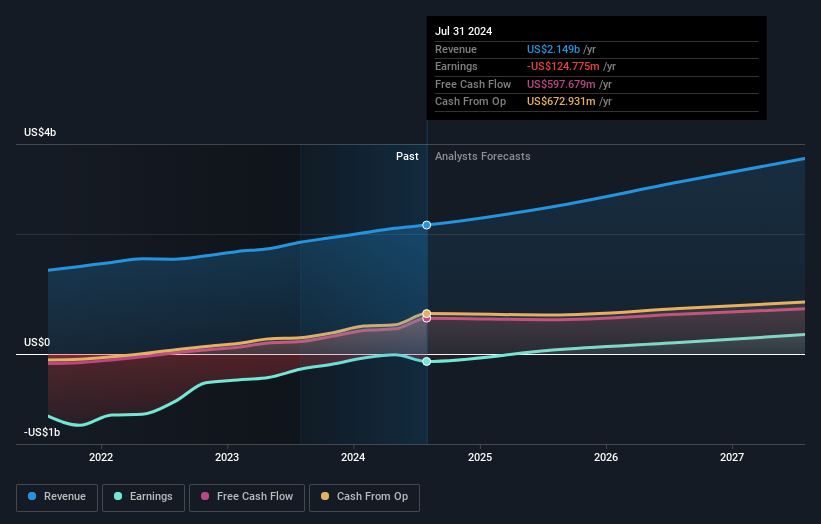Click the Revenue row label in tooltip
Image resolution: width=821 pixels, height=524 pixels.
click(456, 49)
